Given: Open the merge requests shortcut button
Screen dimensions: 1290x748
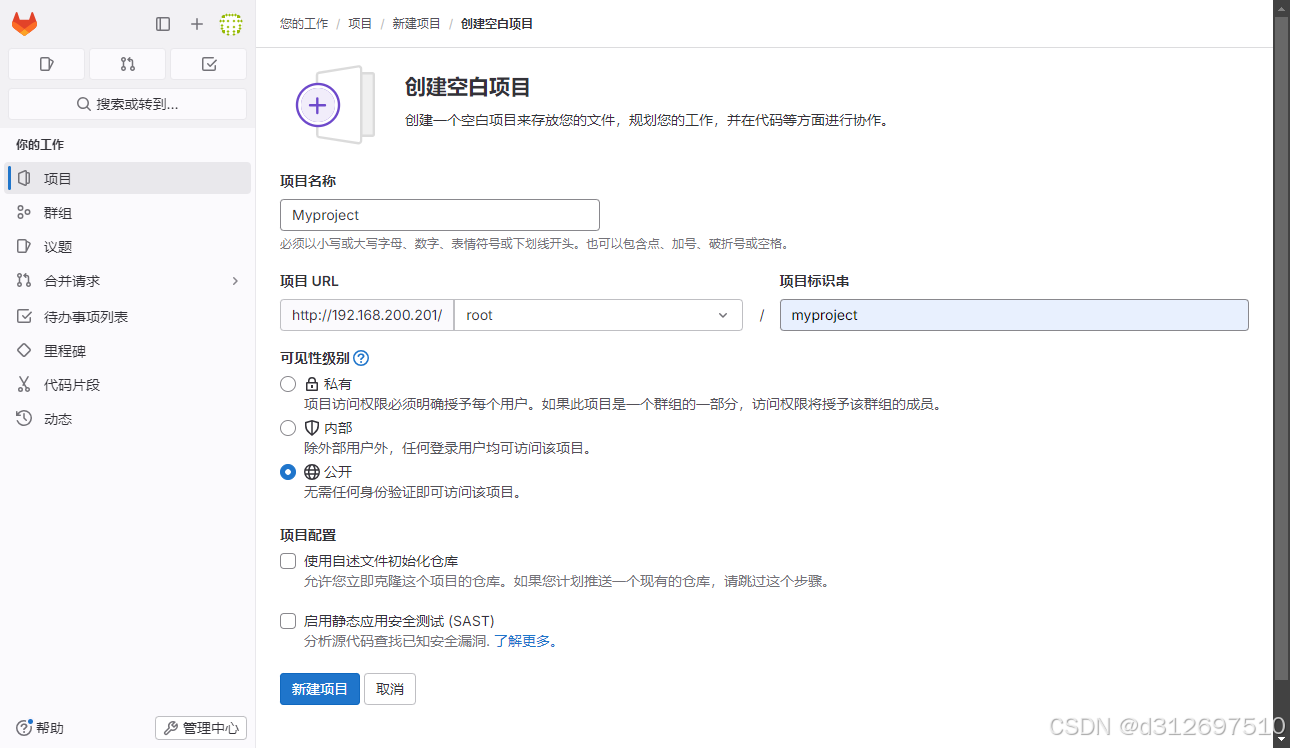Looking at the screenshot, I should 127,64.
